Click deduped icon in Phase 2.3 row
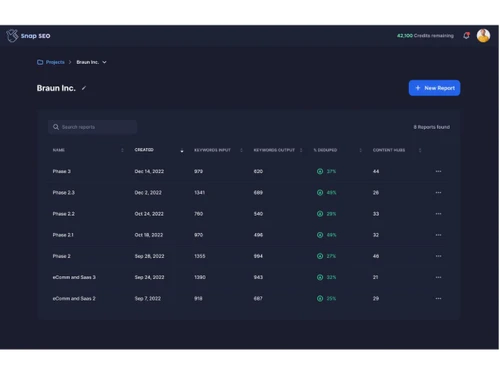The height and width of the screenshot is (375, 500). pos(320,193)
